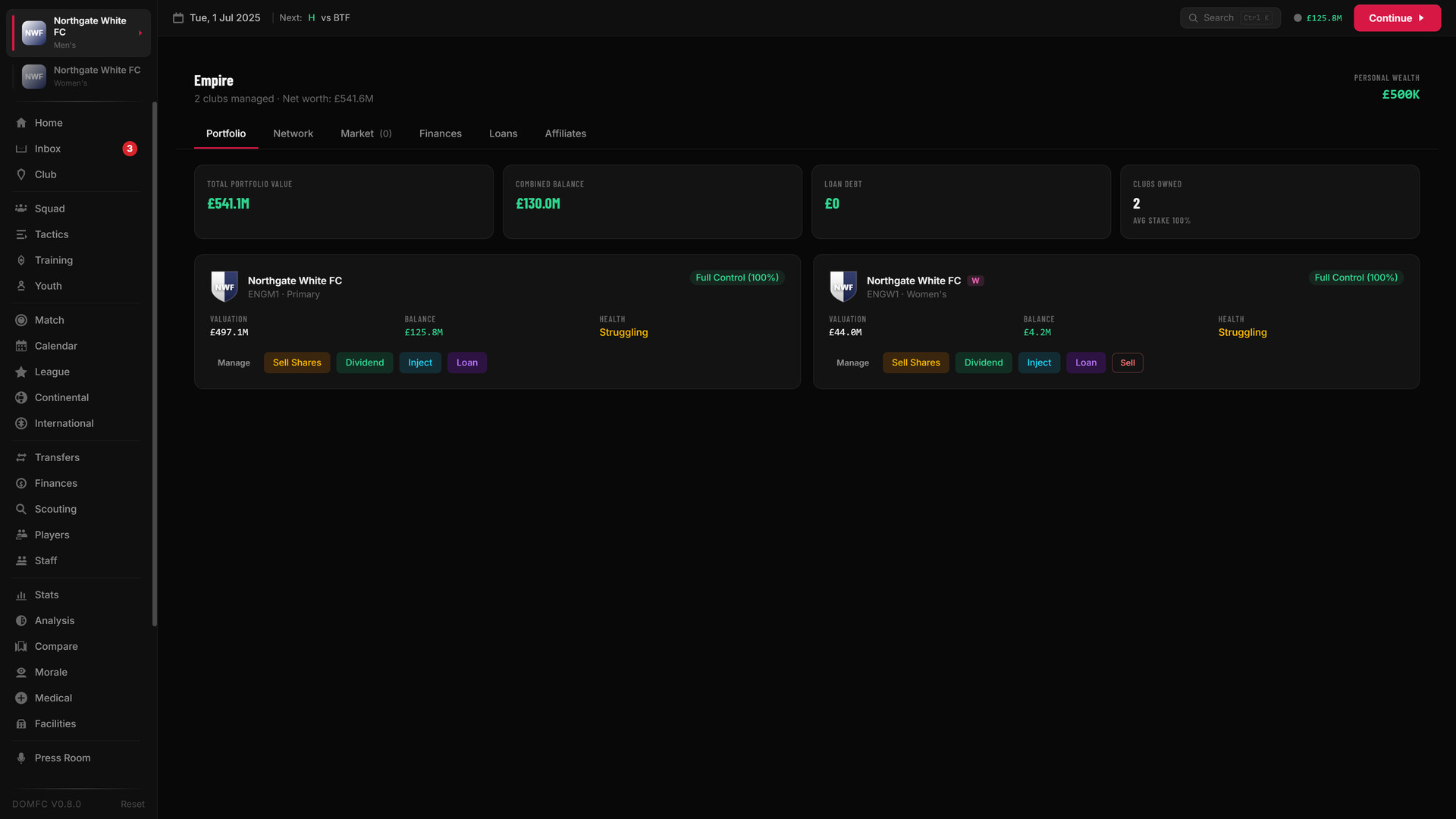Expand the Northgate White FC men's club switcher
Screen dimensions: 1456x819
[x=140, y=33]
